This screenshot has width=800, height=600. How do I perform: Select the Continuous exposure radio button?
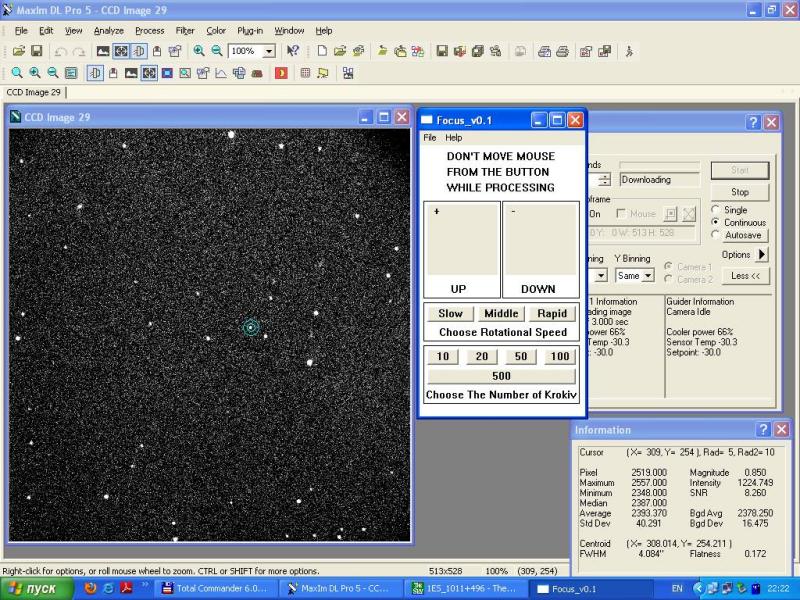tap(715, 222)
